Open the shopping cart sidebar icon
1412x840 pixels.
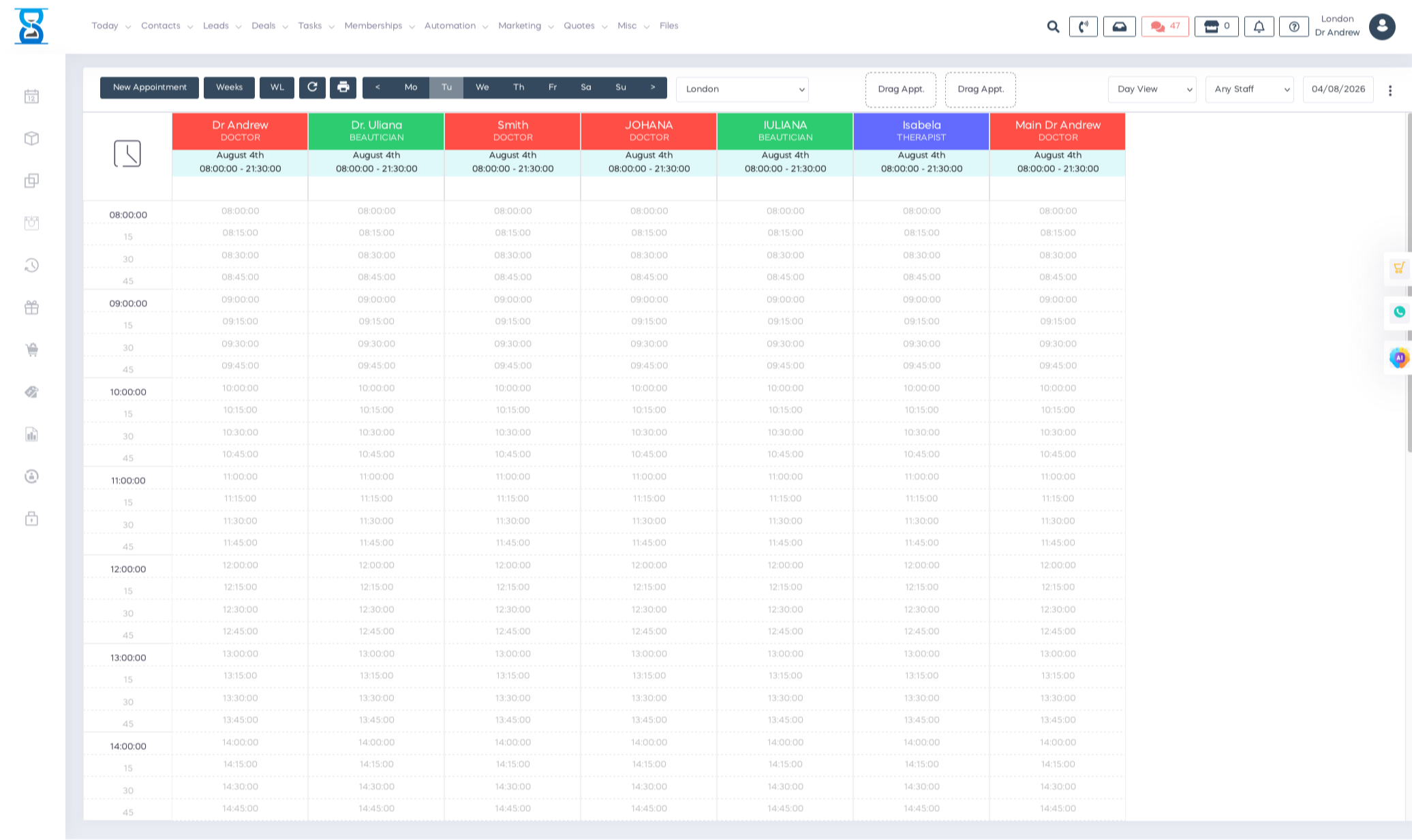click(31, 349)
